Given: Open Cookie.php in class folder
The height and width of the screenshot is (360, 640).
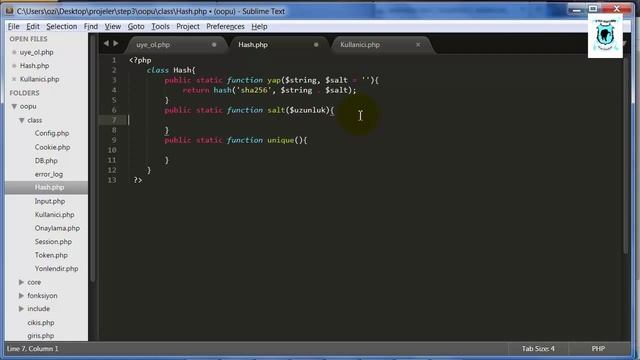Looking at the screenshot, I should (52, 147).
